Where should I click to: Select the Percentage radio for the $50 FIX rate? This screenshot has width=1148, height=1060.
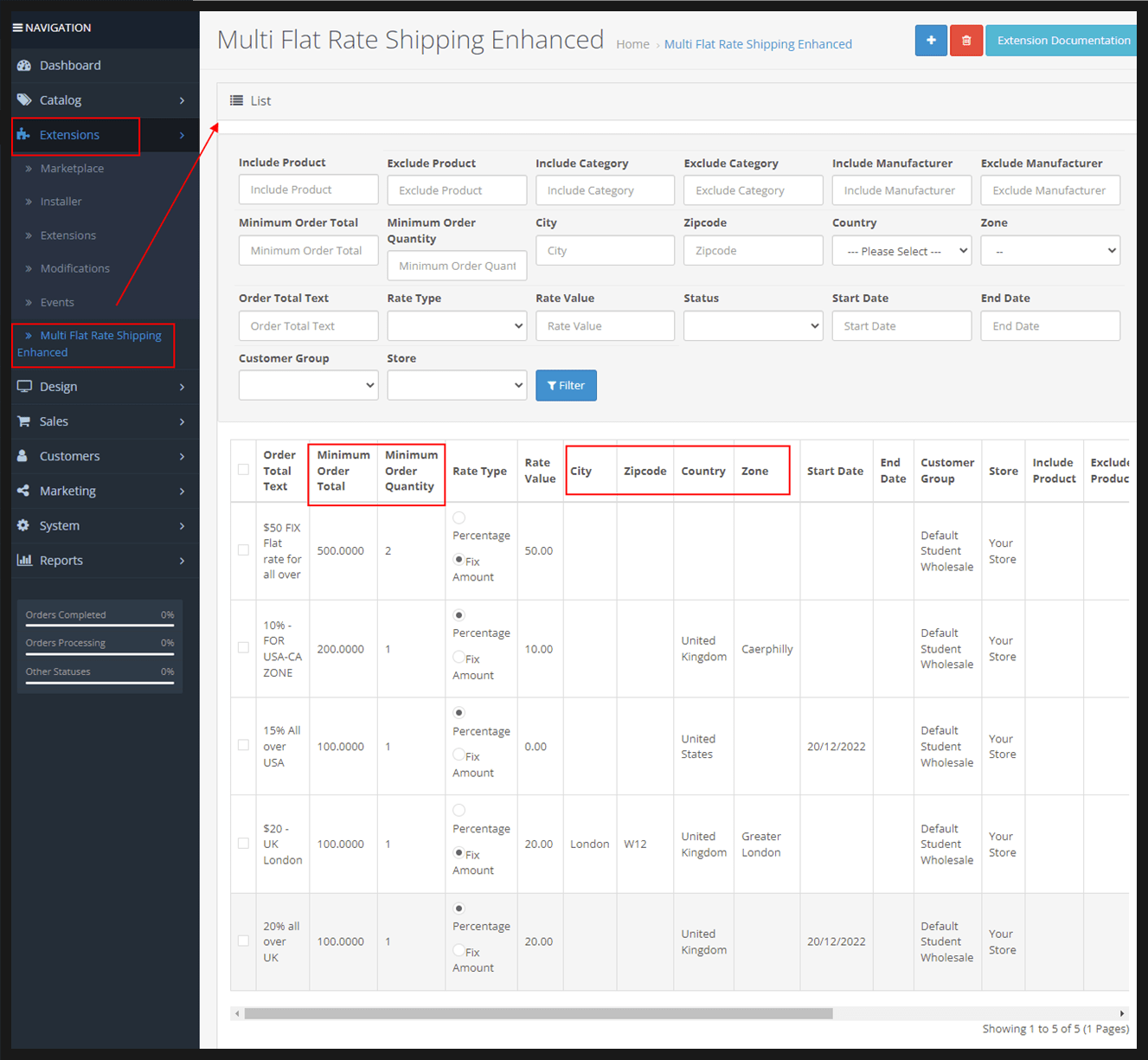tap(459, 517)
